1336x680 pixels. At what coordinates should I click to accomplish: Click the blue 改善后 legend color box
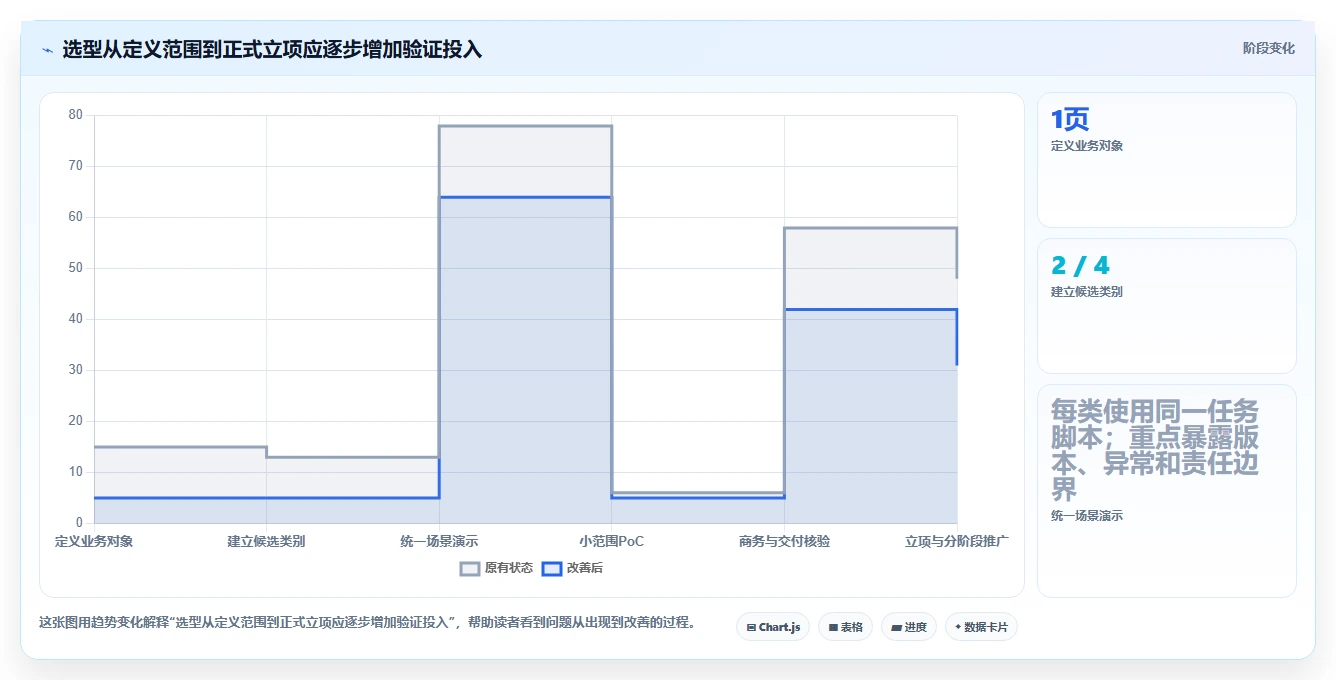point(551,568)
